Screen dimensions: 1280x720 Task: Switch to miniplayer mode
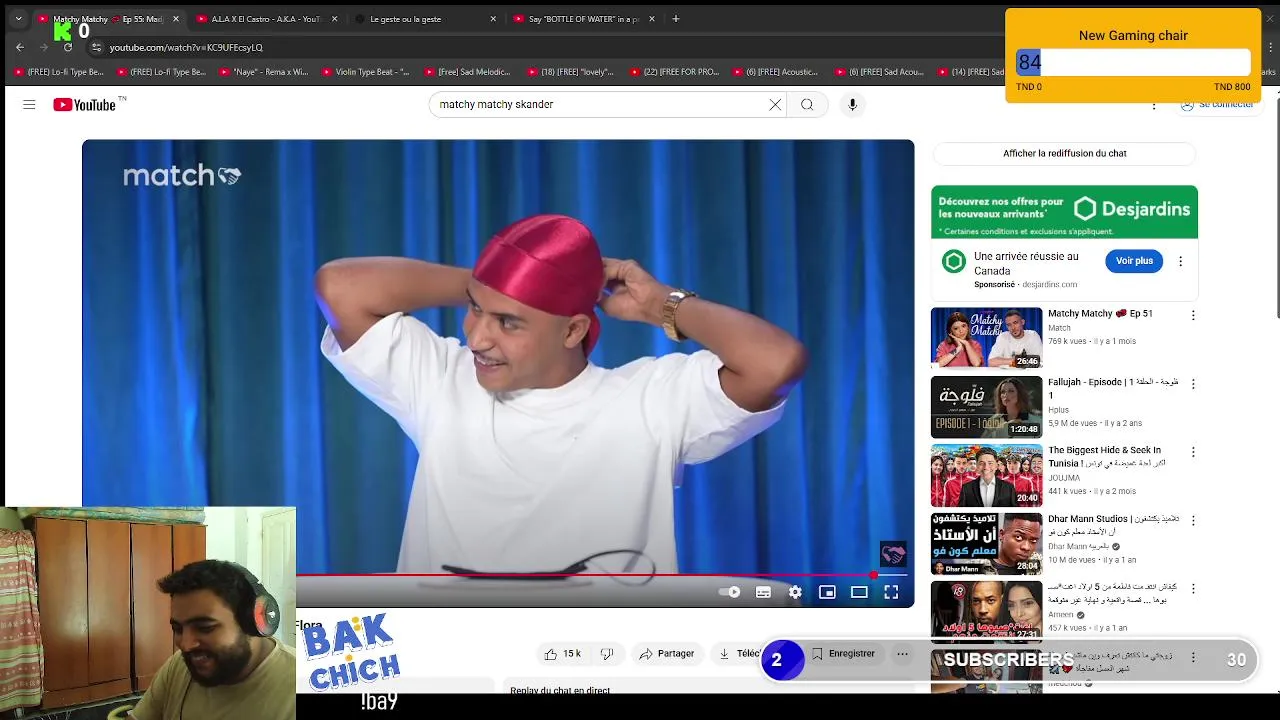[827, 592]
